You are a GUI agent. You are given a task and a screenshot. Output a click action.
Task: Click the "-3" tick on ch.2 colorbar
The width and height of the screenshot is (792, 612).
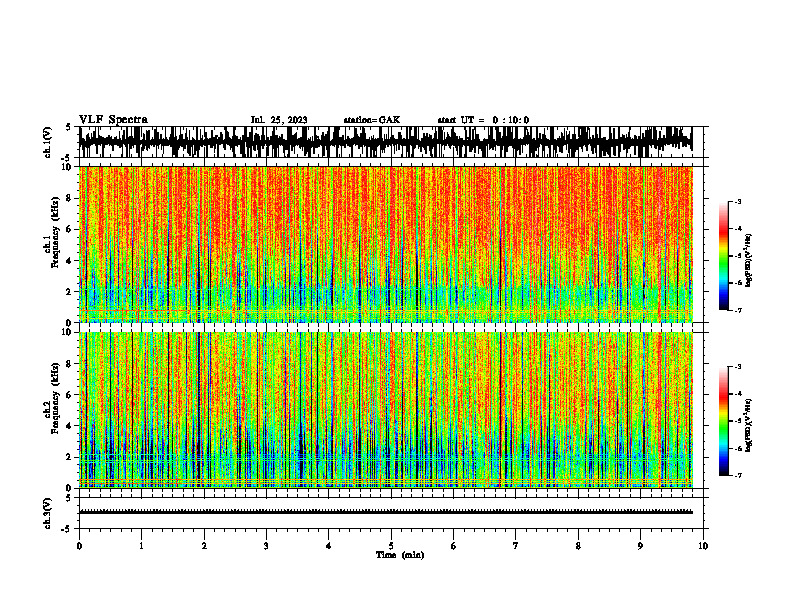pyautogui.click(x=738, y=367)
